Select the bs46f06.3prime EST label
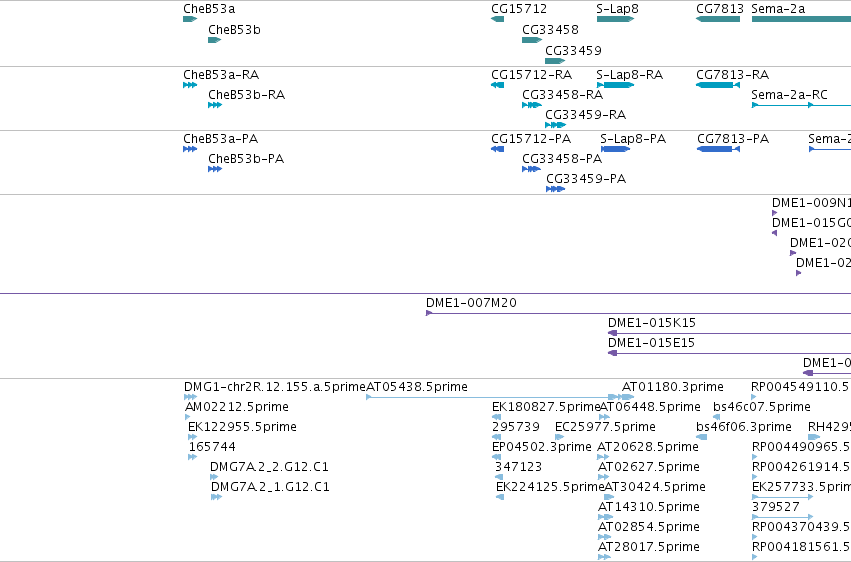851x562 pixels. click(744, 427)
